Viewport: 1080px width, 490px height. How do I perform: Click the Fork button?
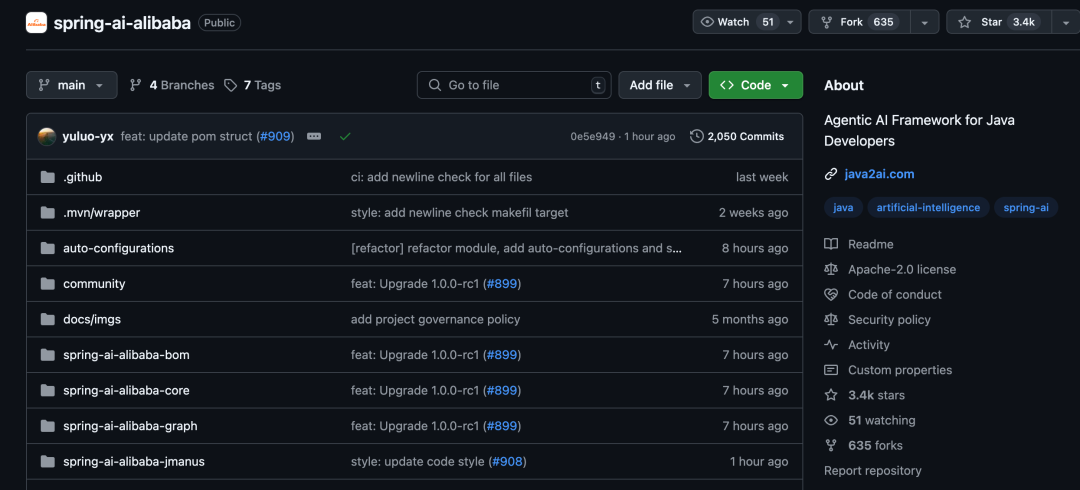[860, 22]
